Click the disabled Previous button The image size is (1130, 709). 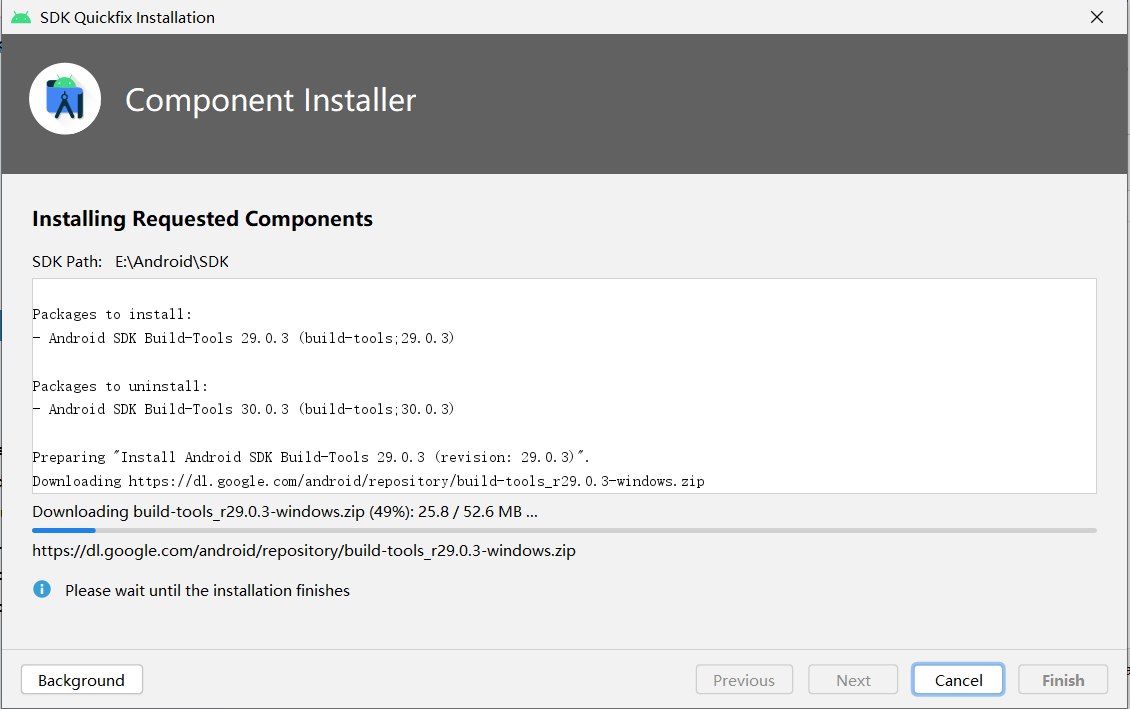click(744, 679)
